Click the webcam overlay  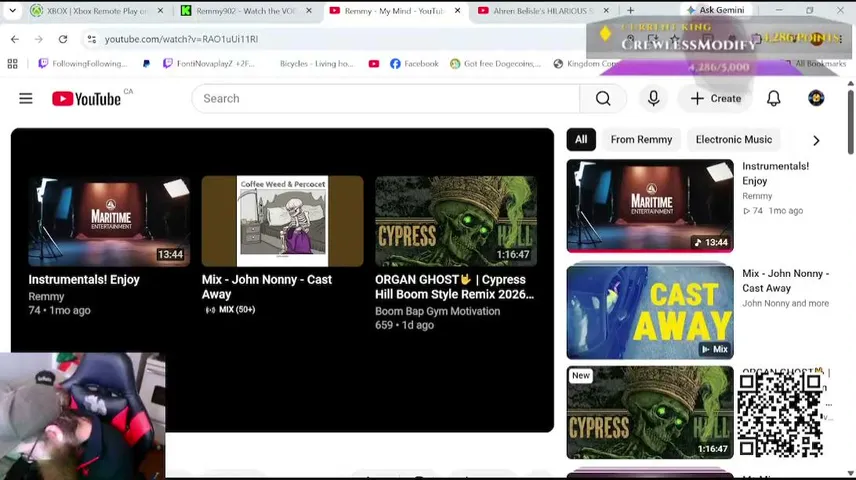[x=82, y=416]
